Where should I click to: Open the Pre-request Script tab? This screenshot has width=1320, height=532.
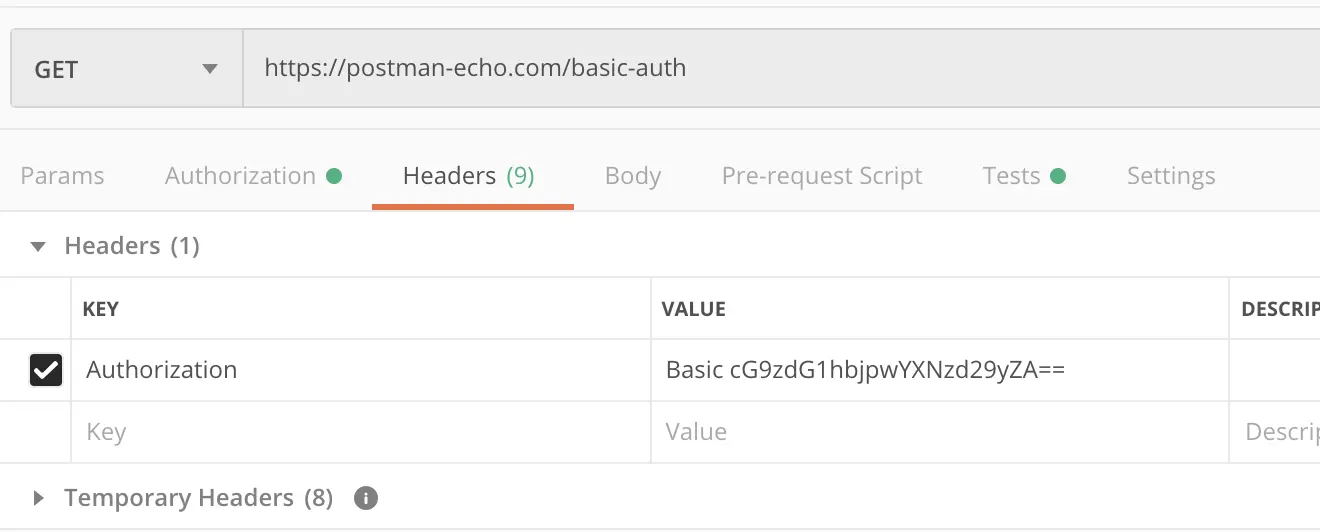pyautogui.click(x=822, y=176)
